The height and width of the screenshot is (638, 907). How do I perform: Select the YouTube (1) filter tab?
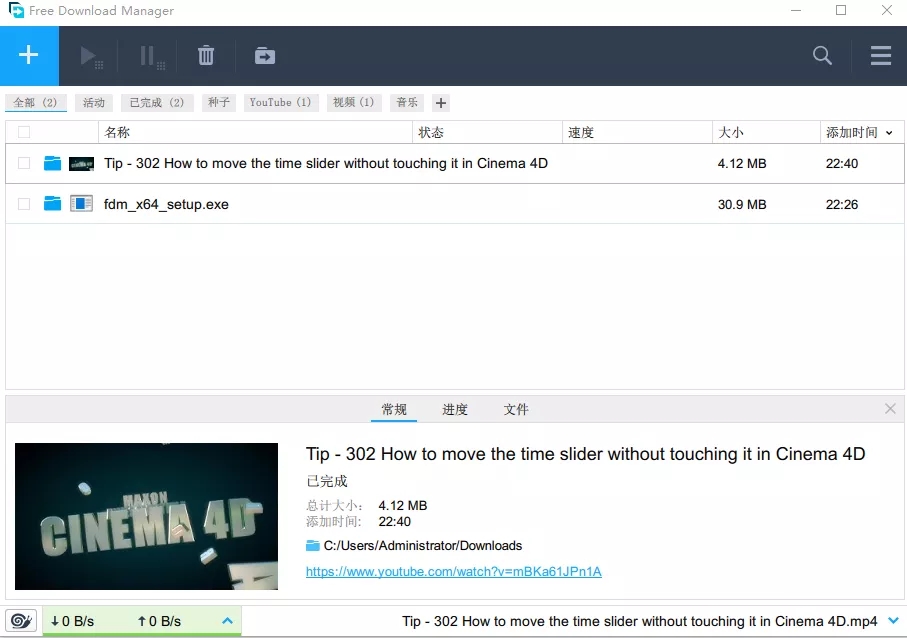281,102
